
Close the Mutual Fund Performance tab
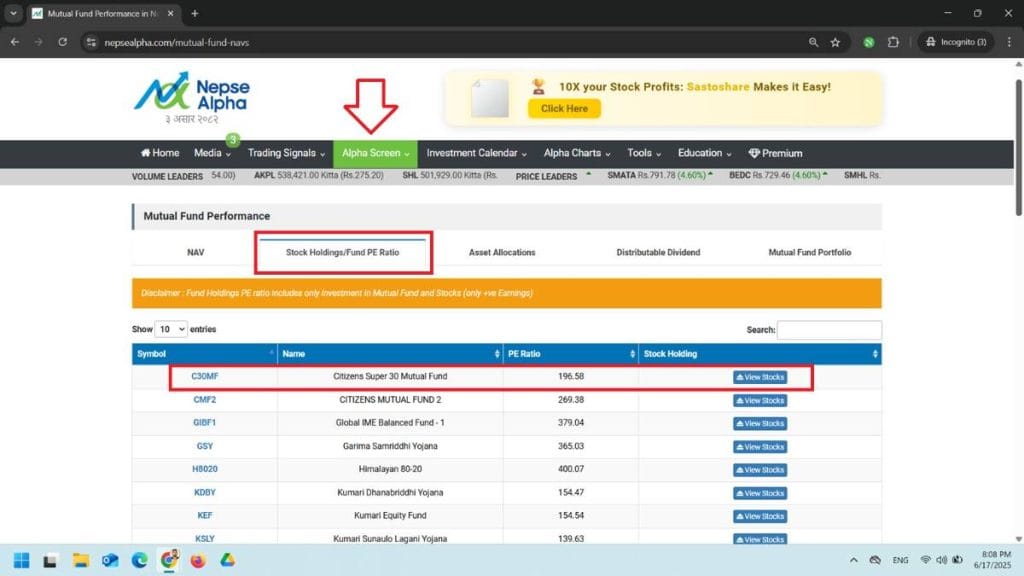tap(170, 13)
